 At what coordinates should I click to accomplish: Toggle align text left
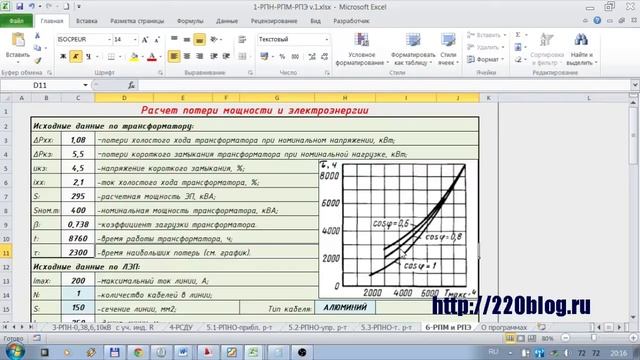tap(174, 56)
